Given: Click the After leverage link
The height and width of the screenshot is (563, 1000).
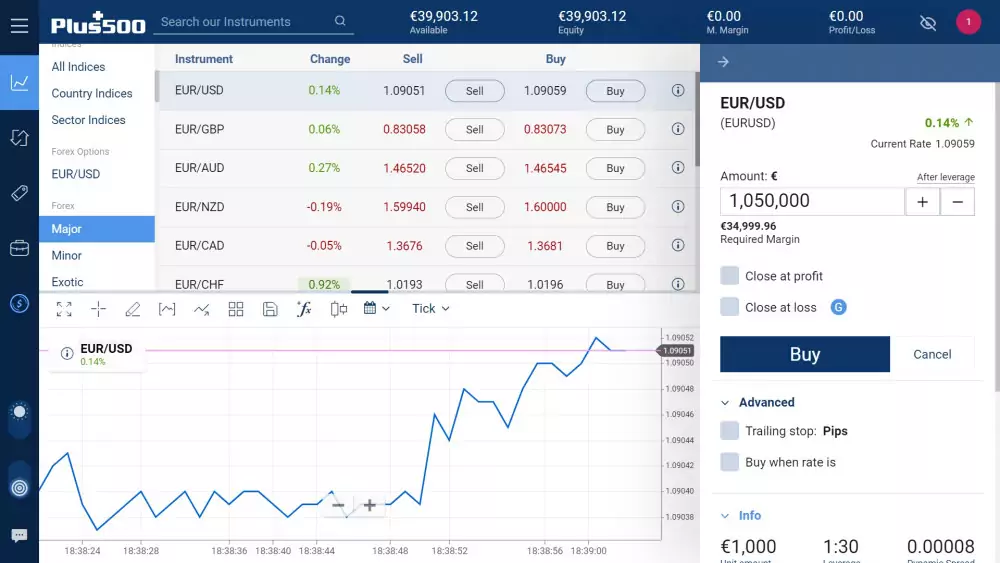Looking at the screenshot, I should click(x=946, y=177).
